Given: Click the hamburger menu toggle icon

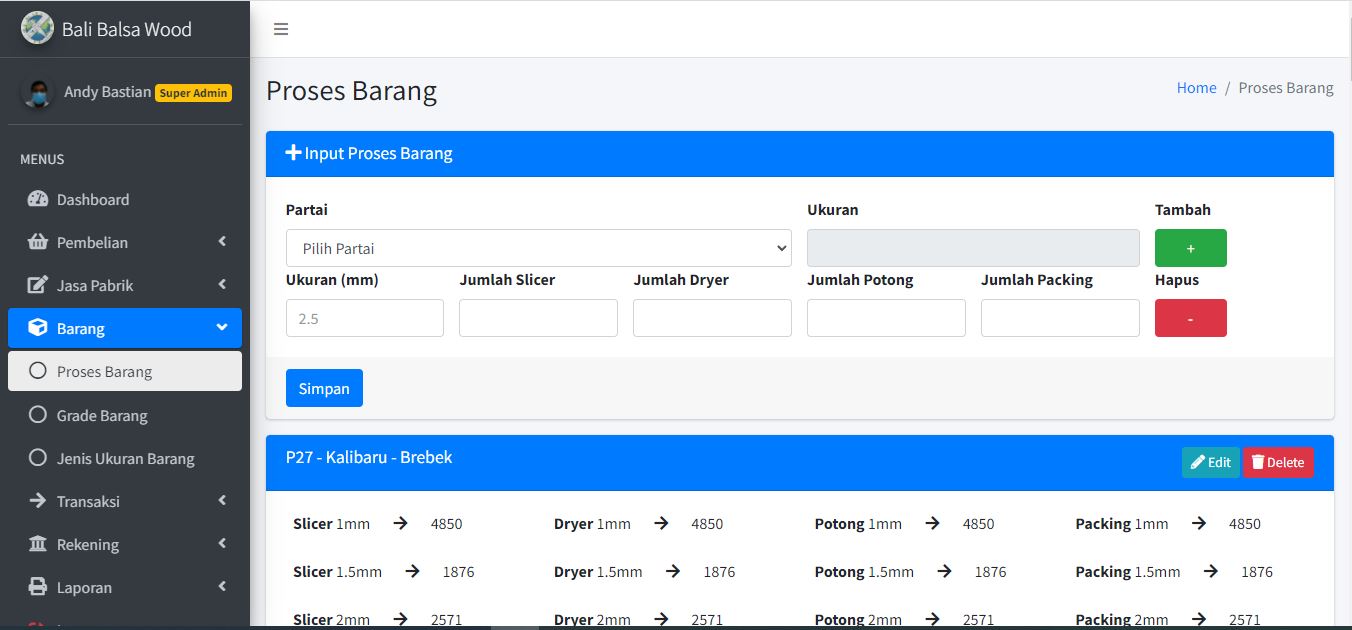Looking at the screenshot, I should click(281, 29).
